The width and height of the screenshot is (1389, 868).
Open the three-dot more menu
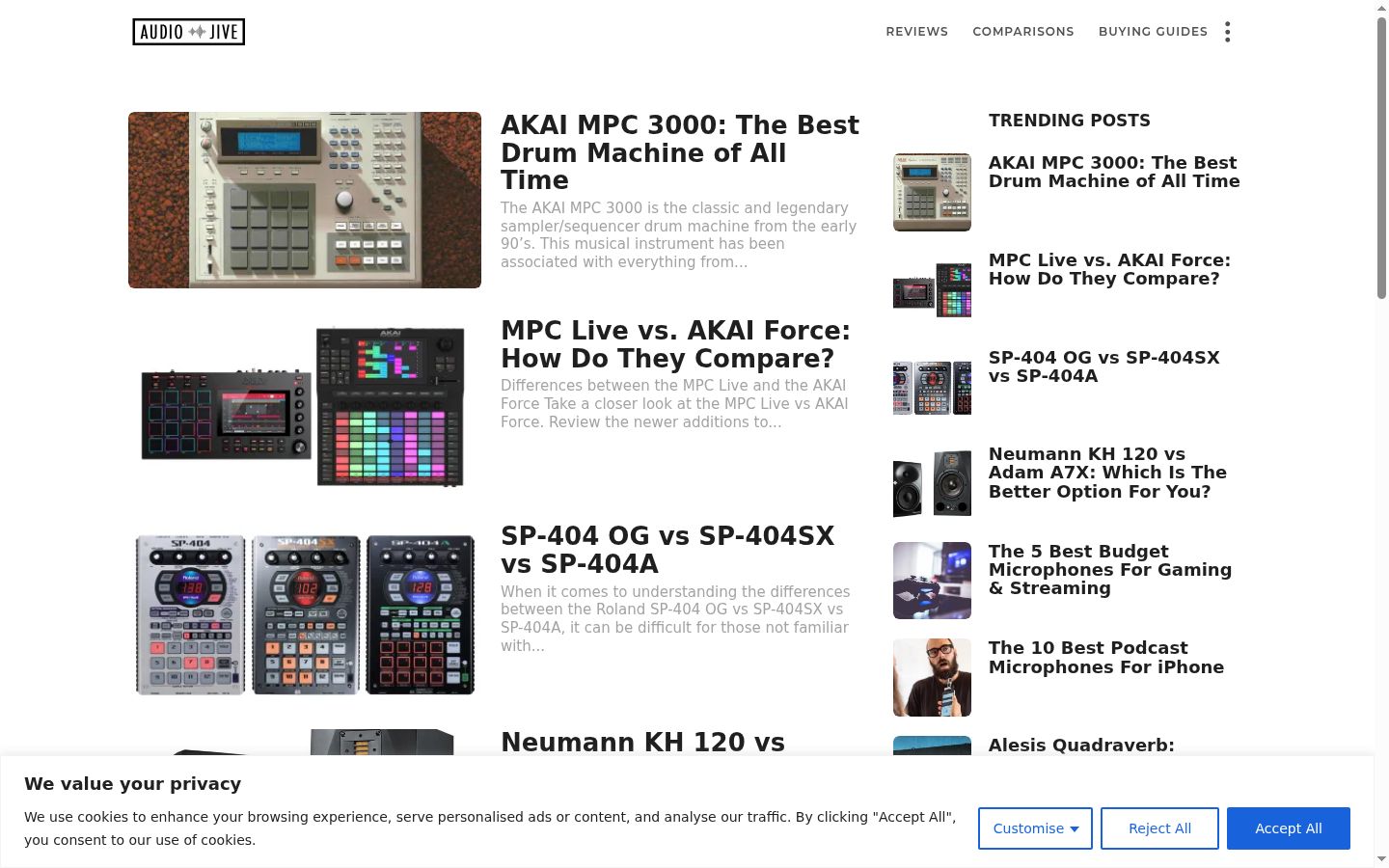[1227, 32]
